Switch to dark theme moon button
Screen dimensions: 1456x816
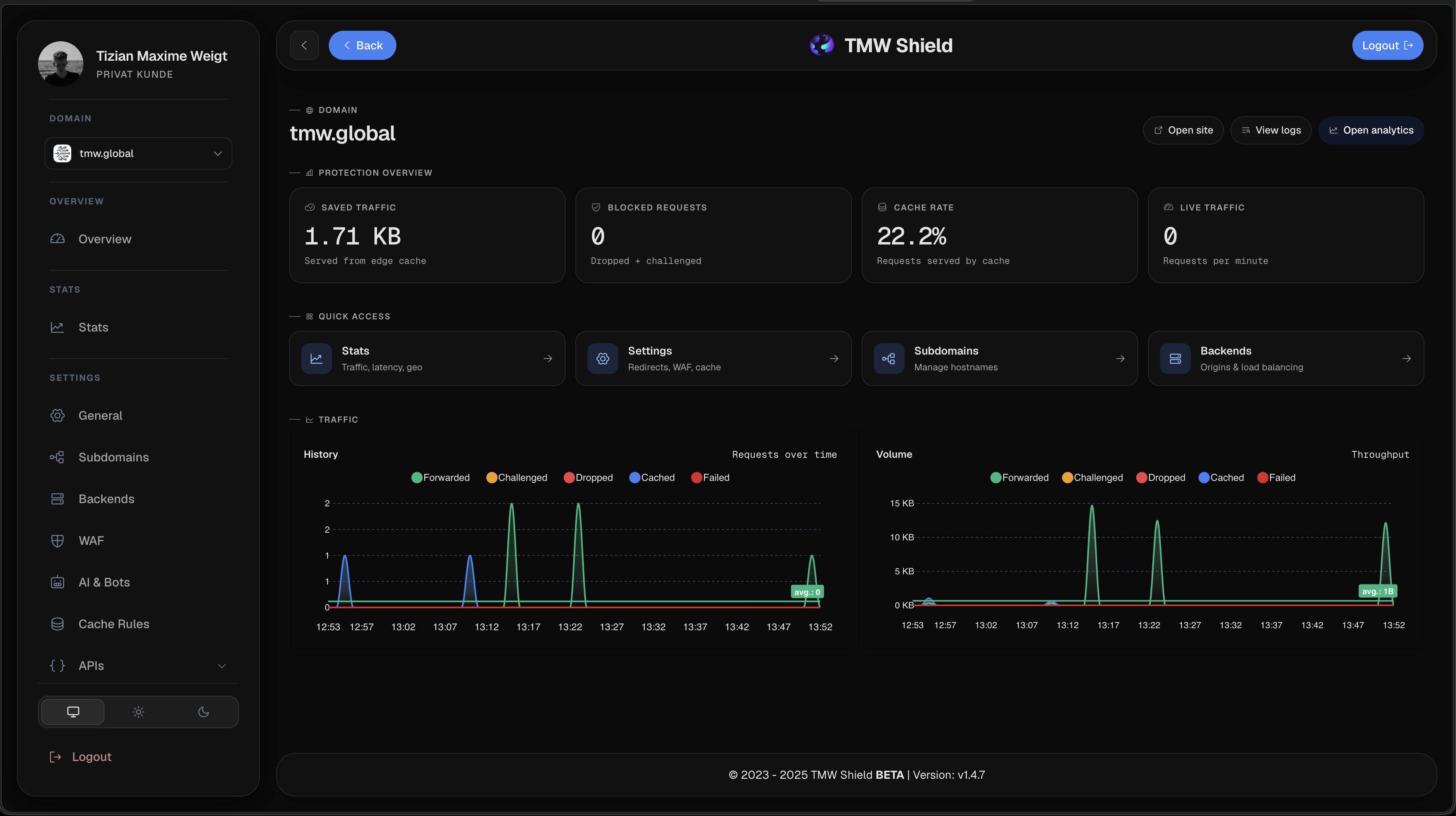(204, 712)
